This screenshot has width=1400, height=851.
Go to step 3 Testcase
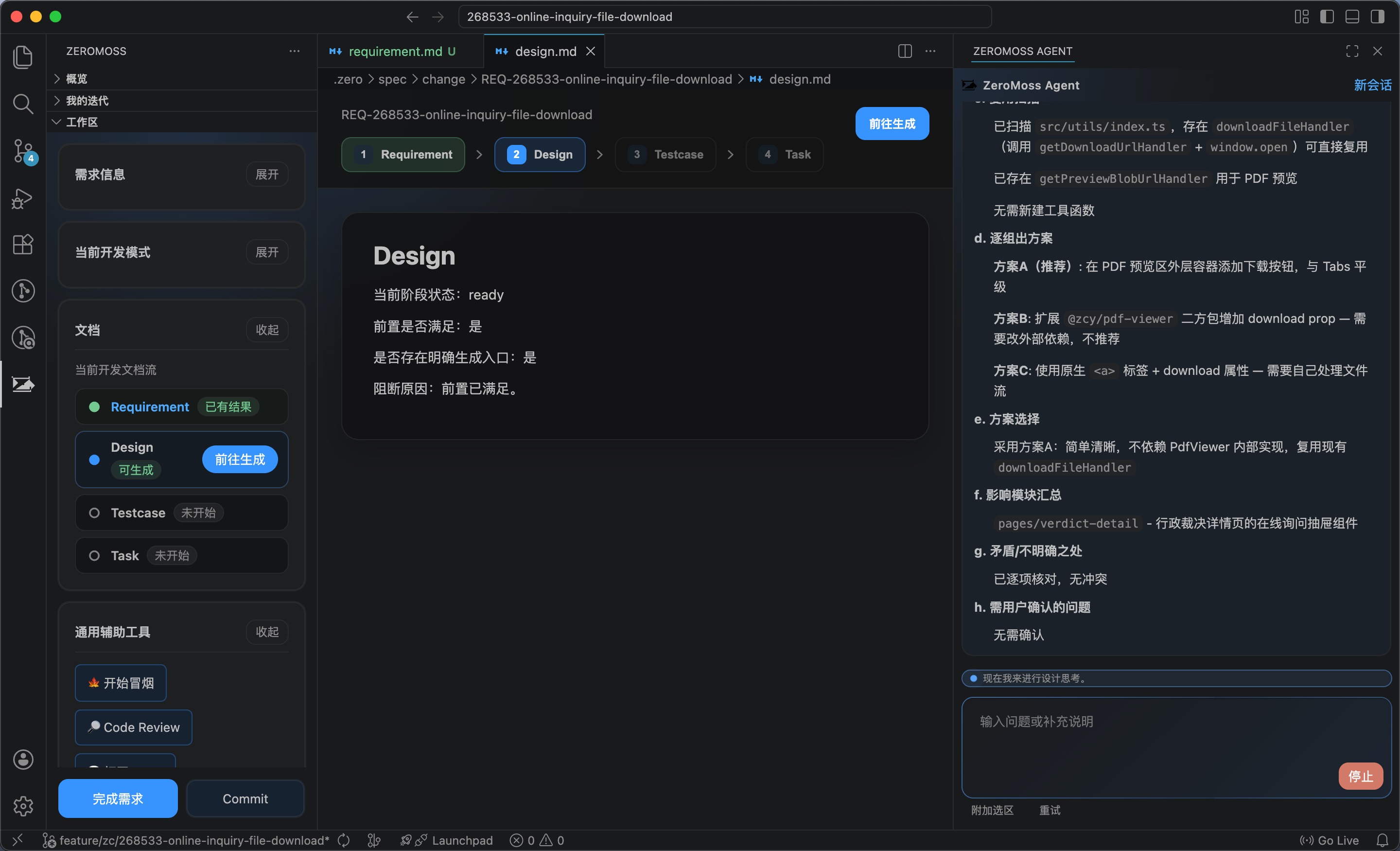666,155
